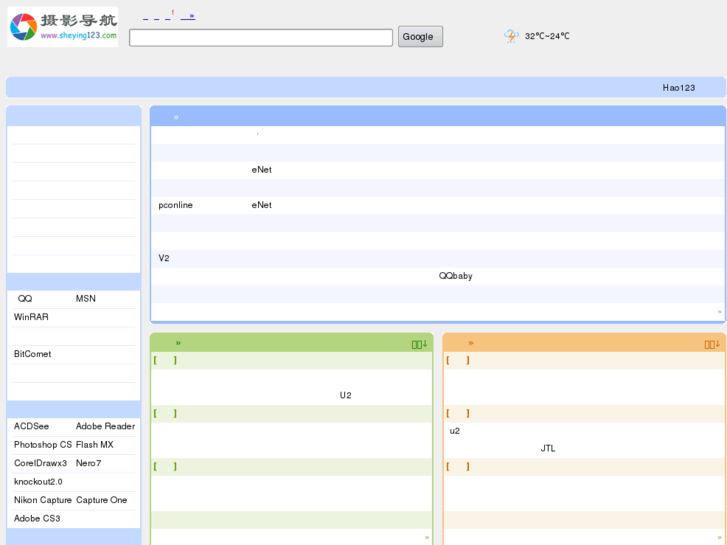This screenshot has width=727, height=545.
Task: Open the Nikon Capture link
Action: click(x=43, y=500)
